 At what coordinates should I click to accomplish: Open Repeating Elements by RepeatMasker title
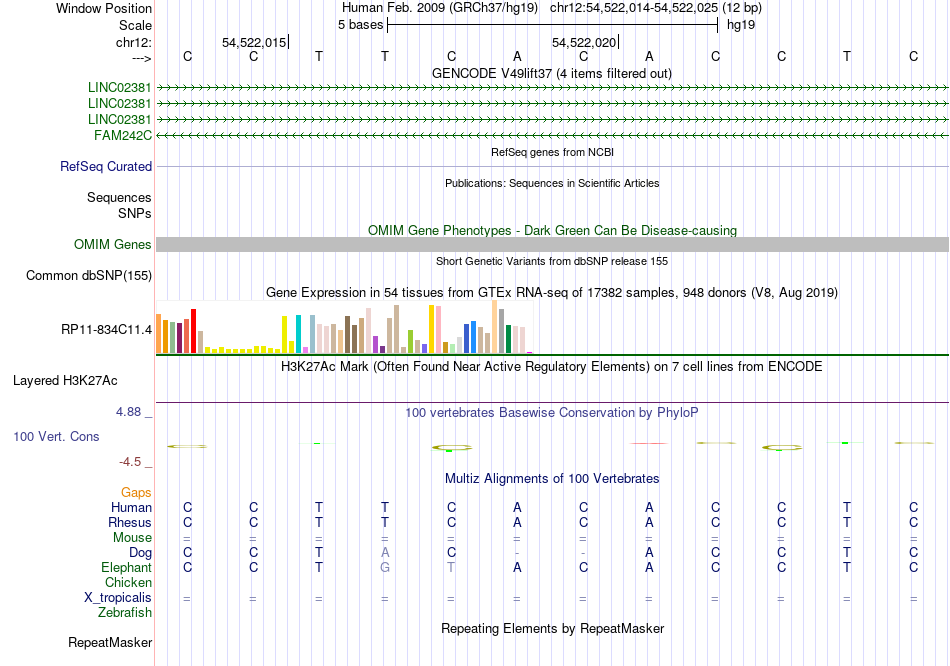552,628
